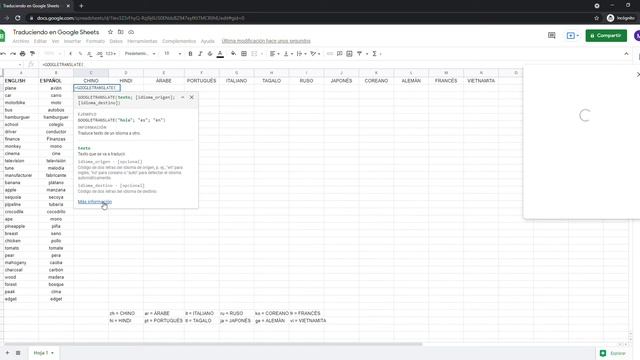The height and width of the screenshot is (360, 640).
Task: Insert a chart via toolbar icon
Action: tap(349, 54)
